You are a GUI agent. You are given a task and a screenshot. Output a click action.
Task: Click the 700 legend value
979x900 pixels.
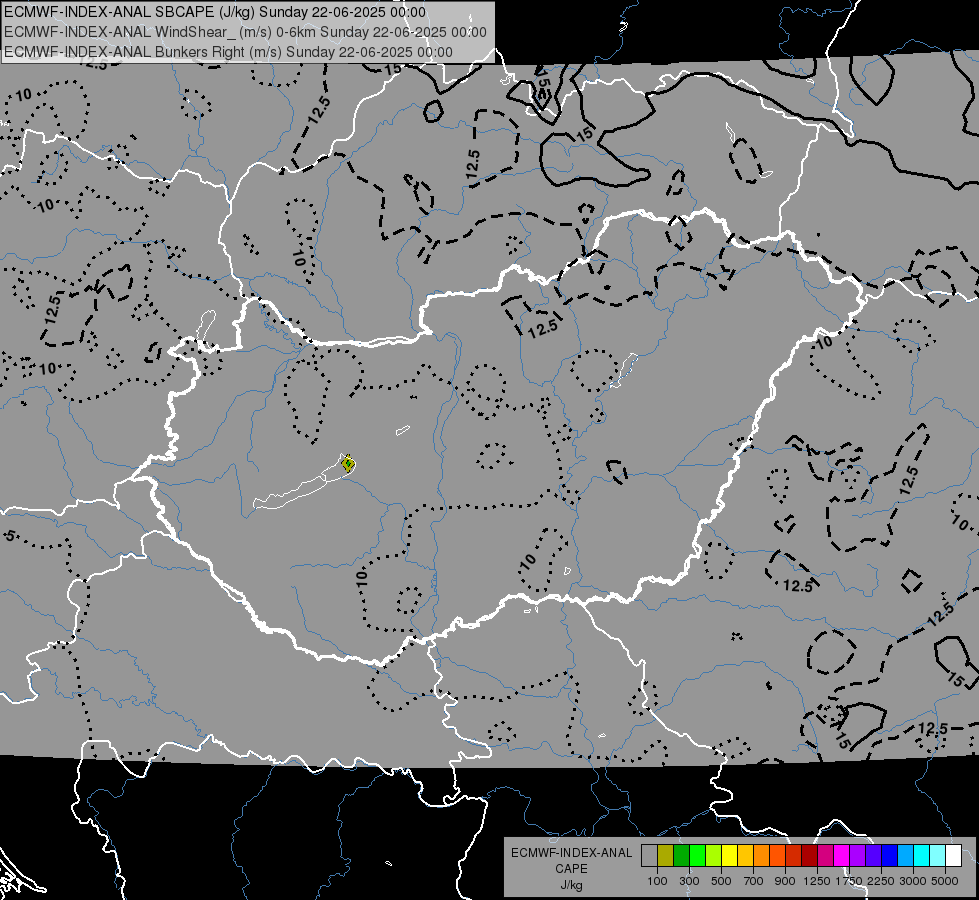[754, 881]
